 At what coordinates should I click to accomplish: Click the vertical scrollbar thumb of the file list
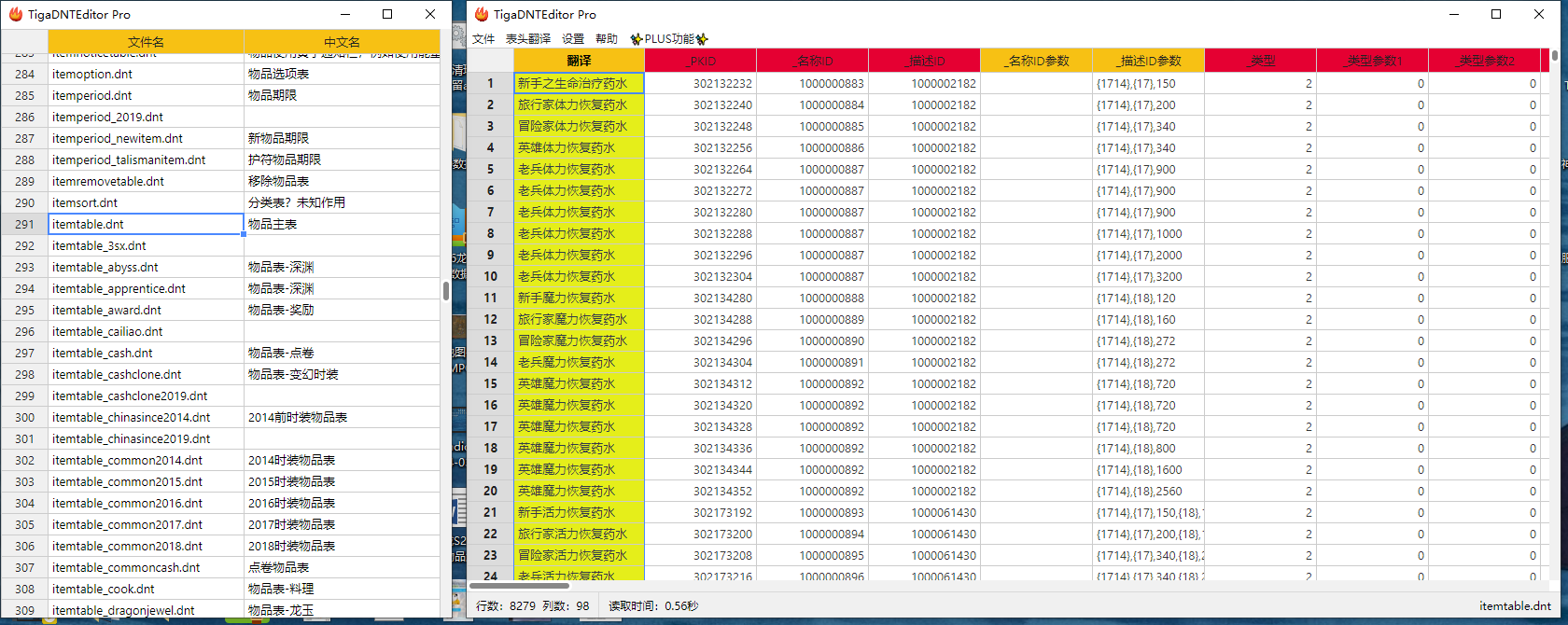tap(446, 290)
